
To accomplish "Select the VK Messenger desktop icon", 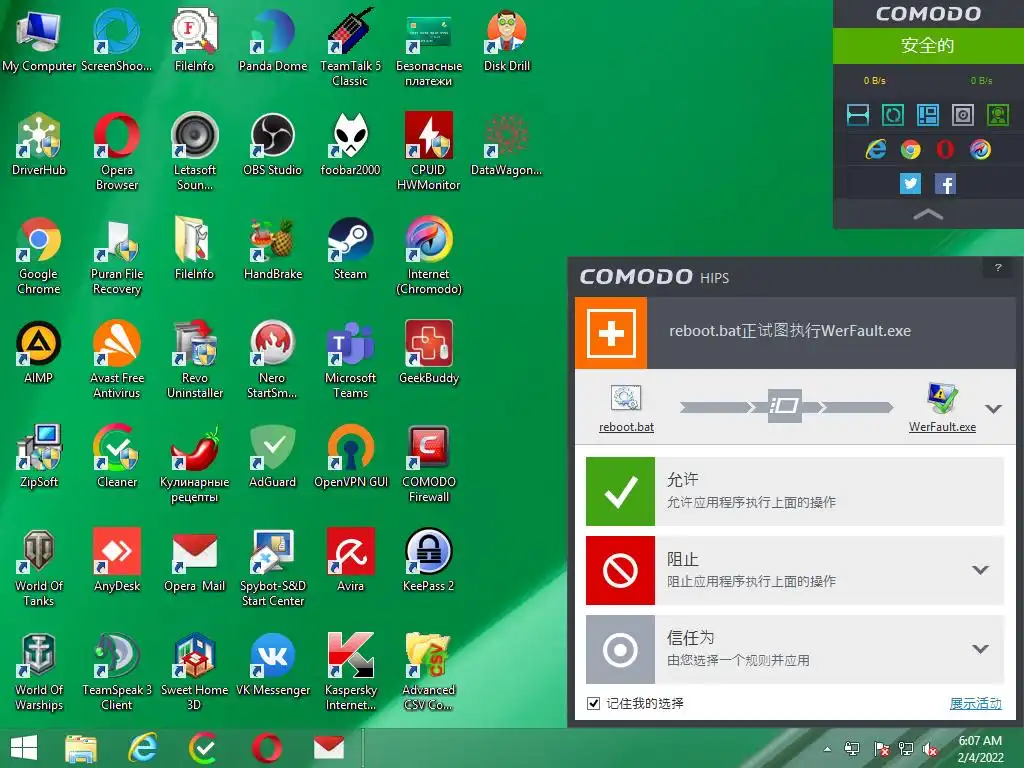I will [x=272, y=665].
